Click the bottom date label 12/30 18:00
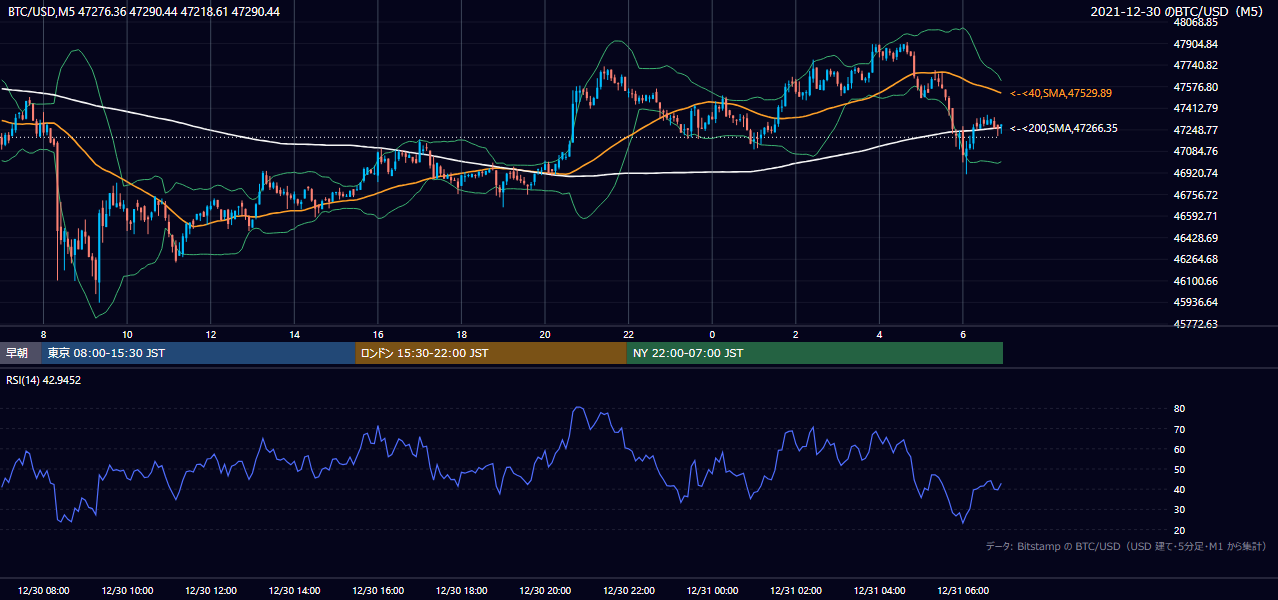This screenshot has width=1278, height=600. 462,591
